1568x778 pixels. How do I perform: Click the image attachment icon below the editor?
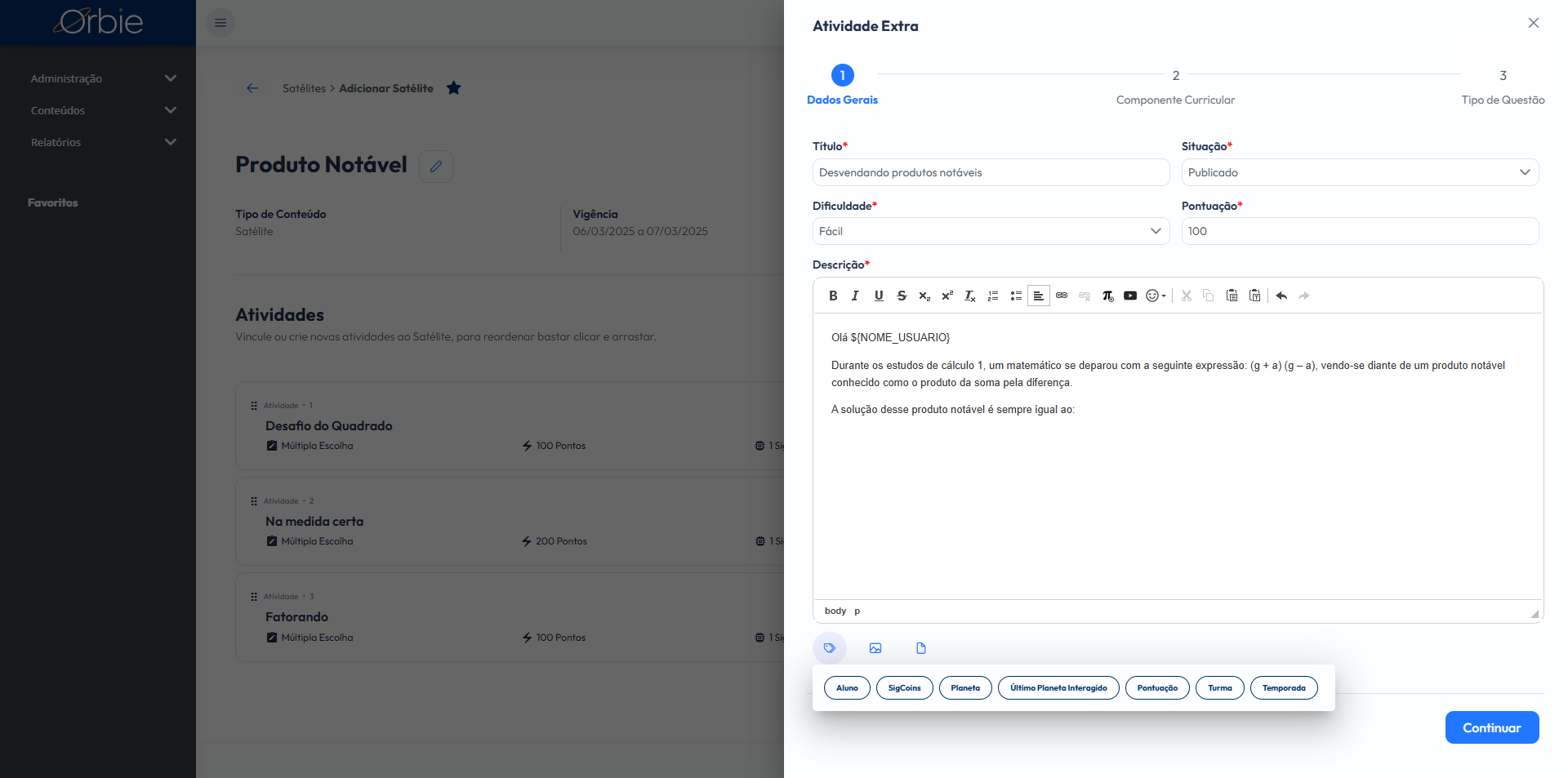coord(875,648)
